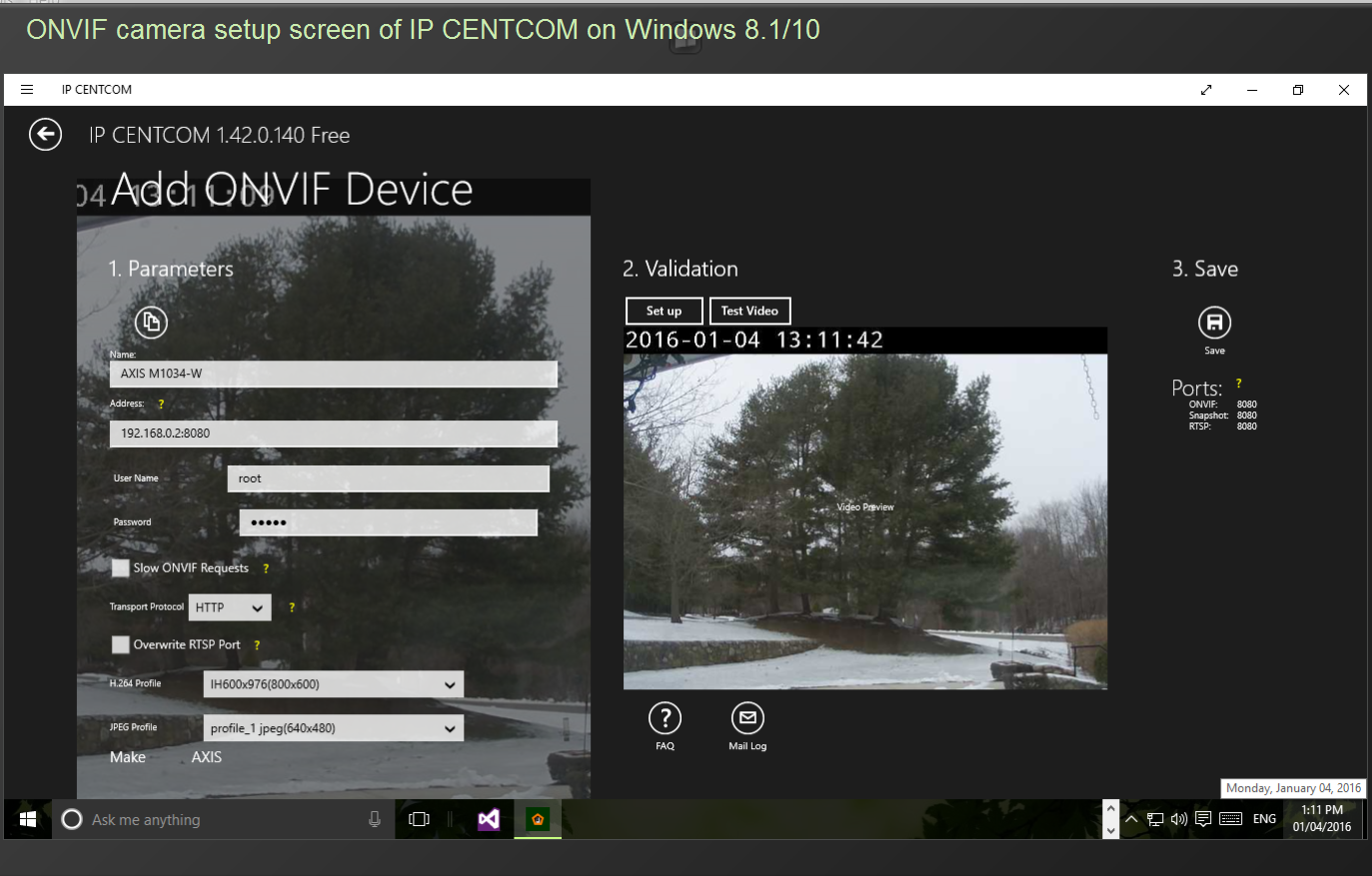Click the volume speaker tray icon

point(1179,819)
